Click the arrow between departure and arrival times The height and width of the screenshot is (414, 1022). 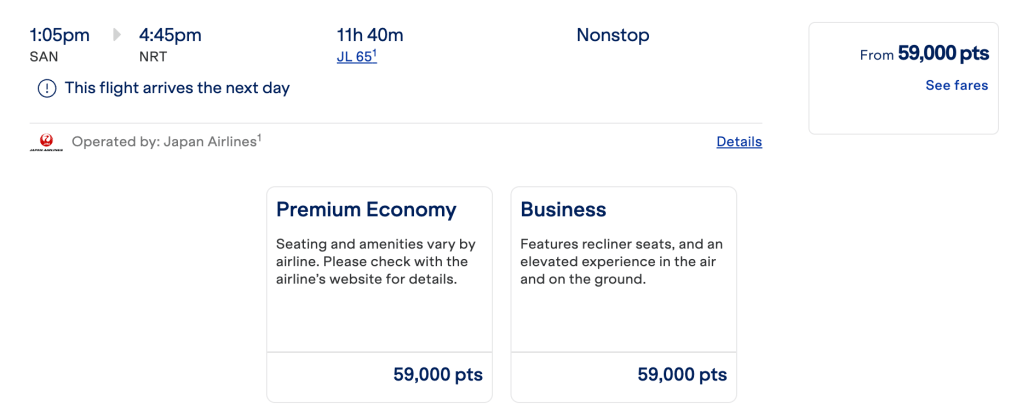116,35
